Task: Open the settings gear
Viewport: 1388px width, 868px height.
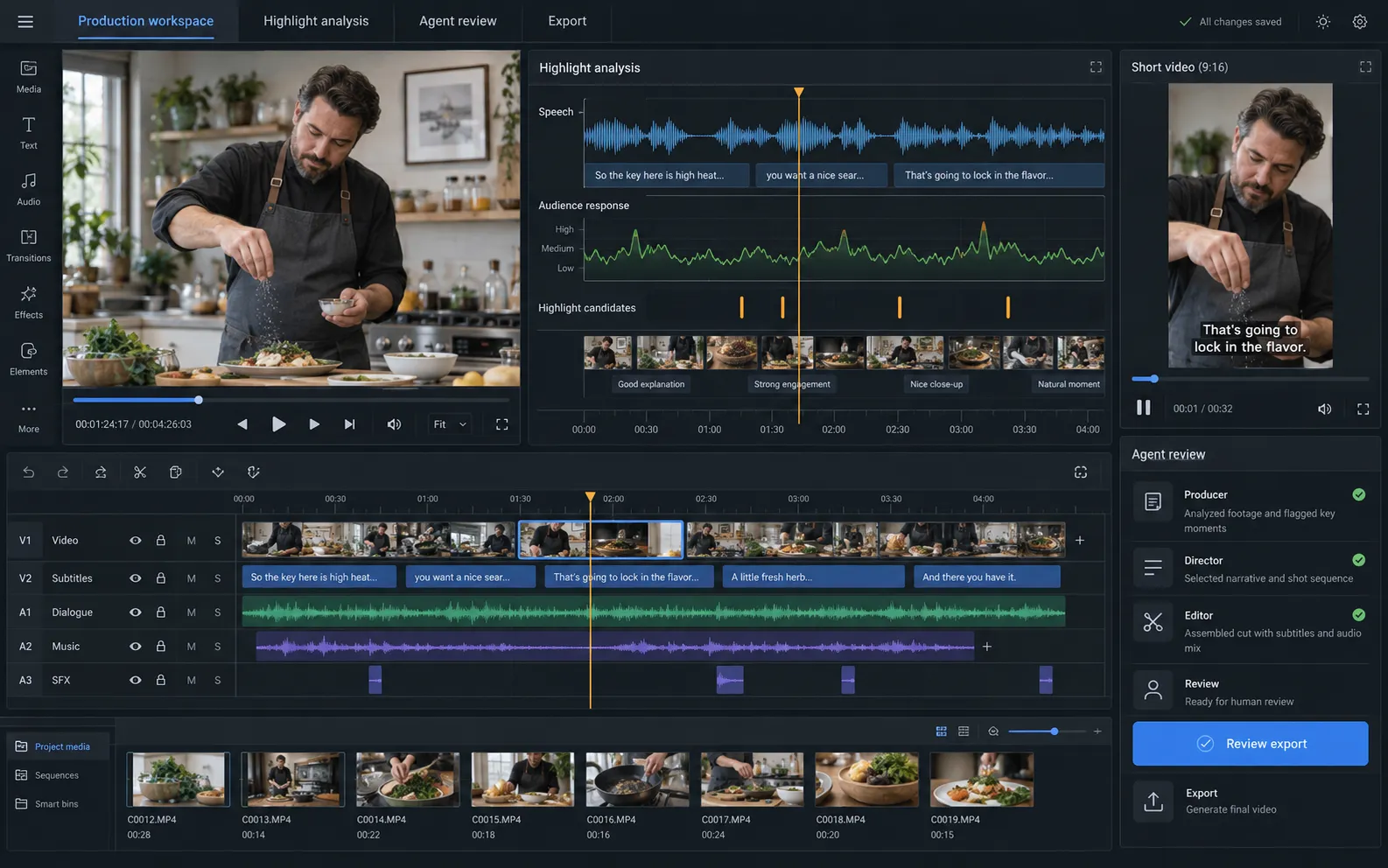Action: 1359,22
